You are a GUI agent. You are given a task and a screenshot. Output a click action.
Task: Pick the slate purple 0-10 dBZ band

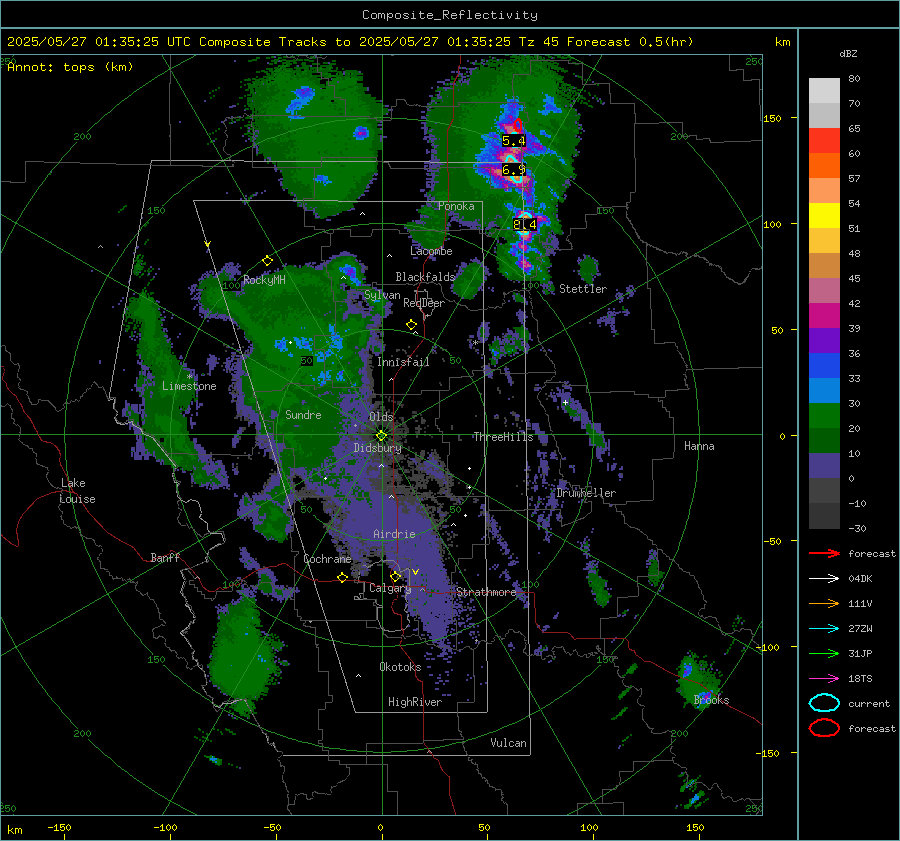click(x=824, y=466)
